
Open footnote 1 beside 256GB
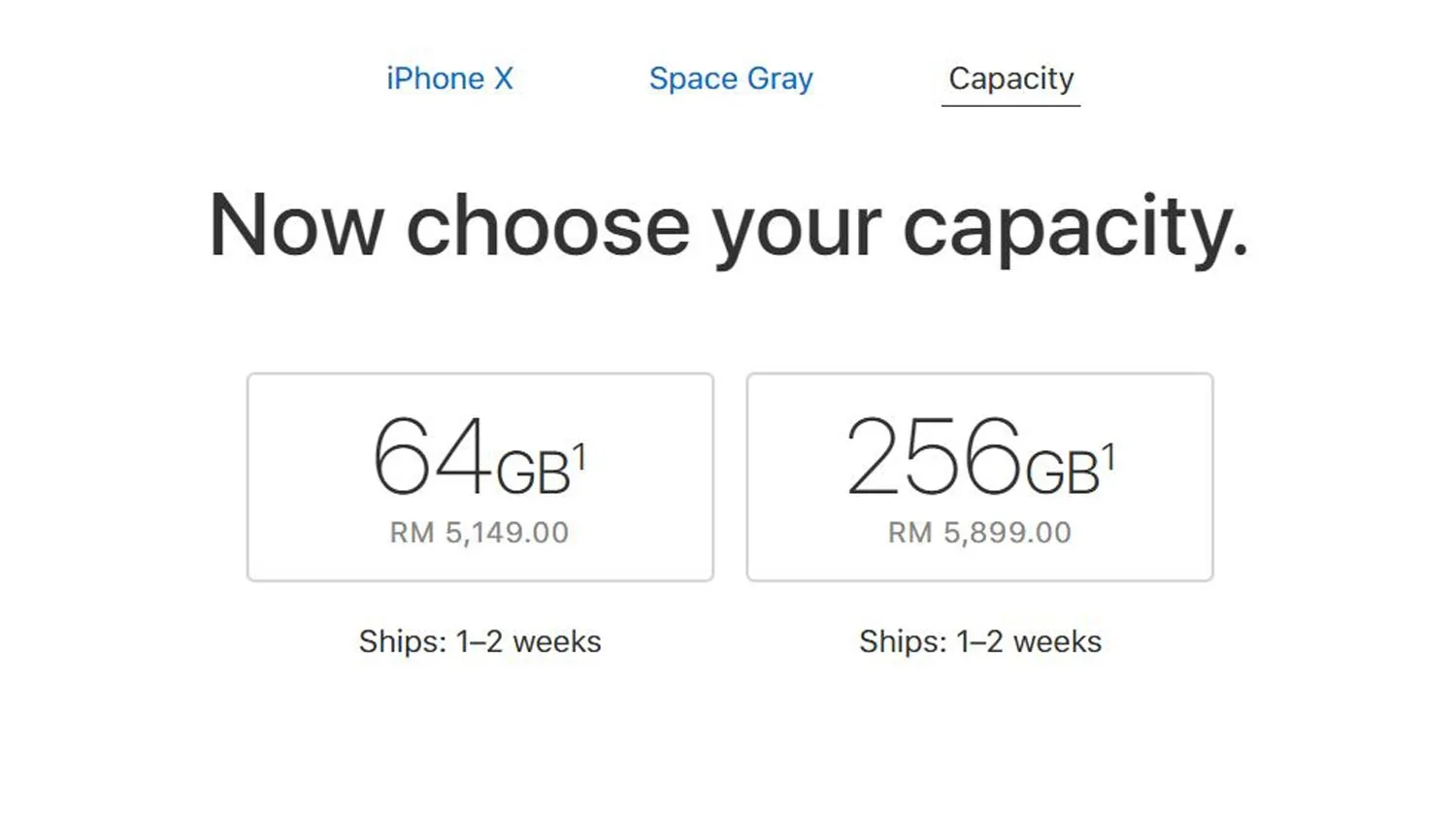click(x=1109, y=456)
